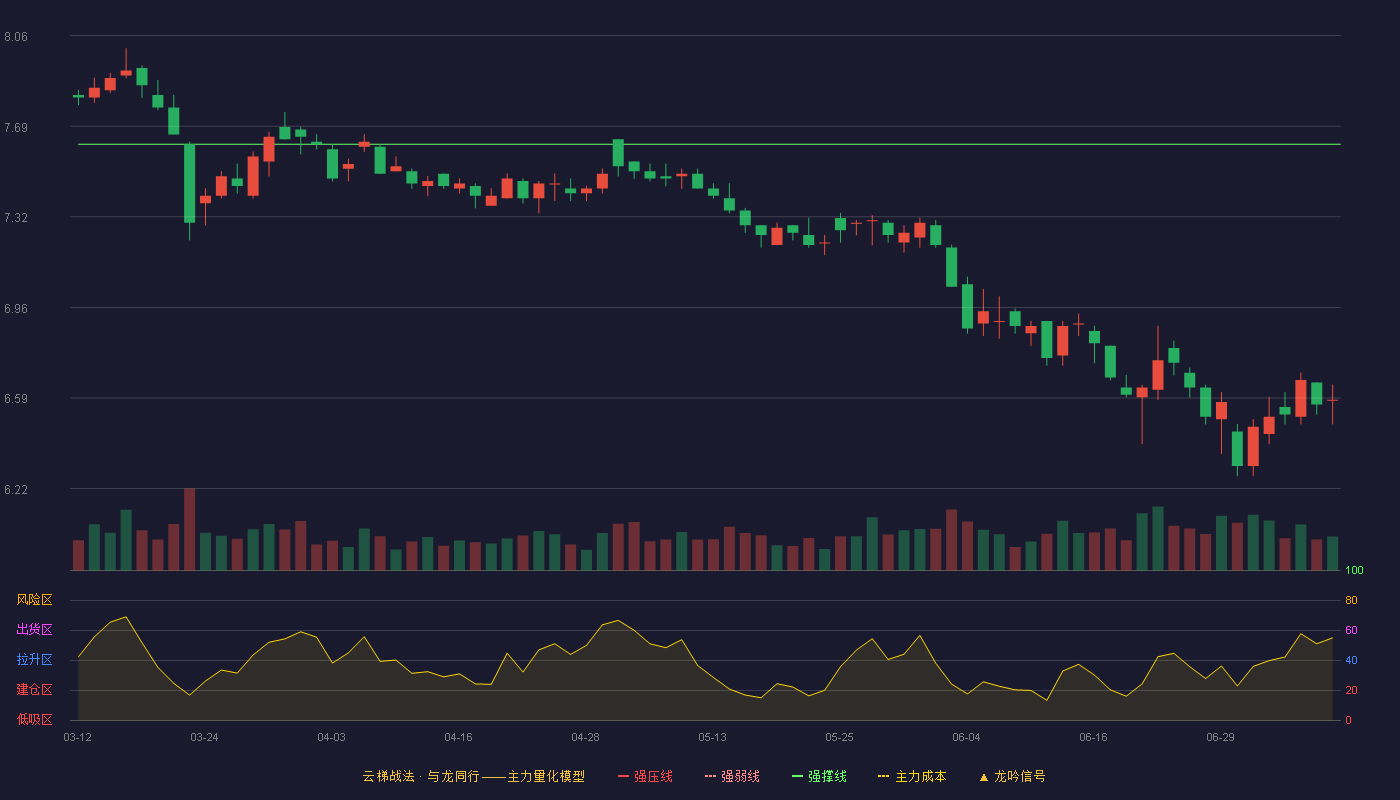Click the 04-28 date label
Image resolution: width=1400 pixels, height=800 pixels.
tap(585, 737)
